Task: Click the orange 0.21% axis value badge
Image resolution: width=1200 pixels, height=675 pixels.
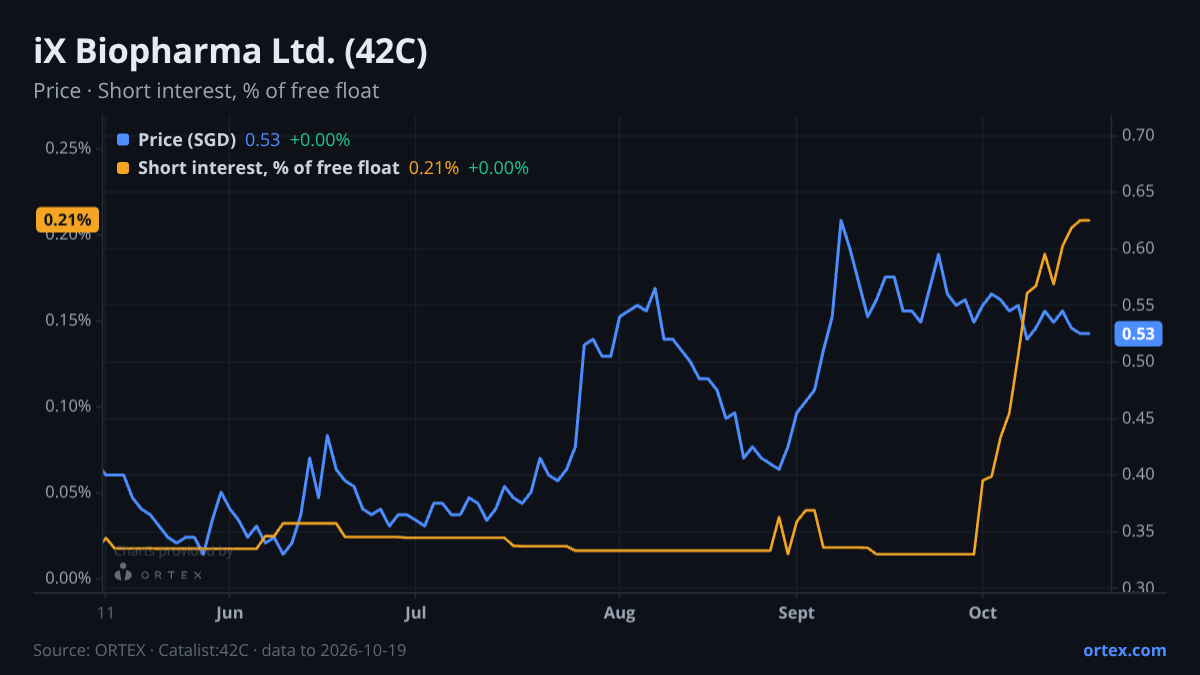Action: tap(68, 220)
